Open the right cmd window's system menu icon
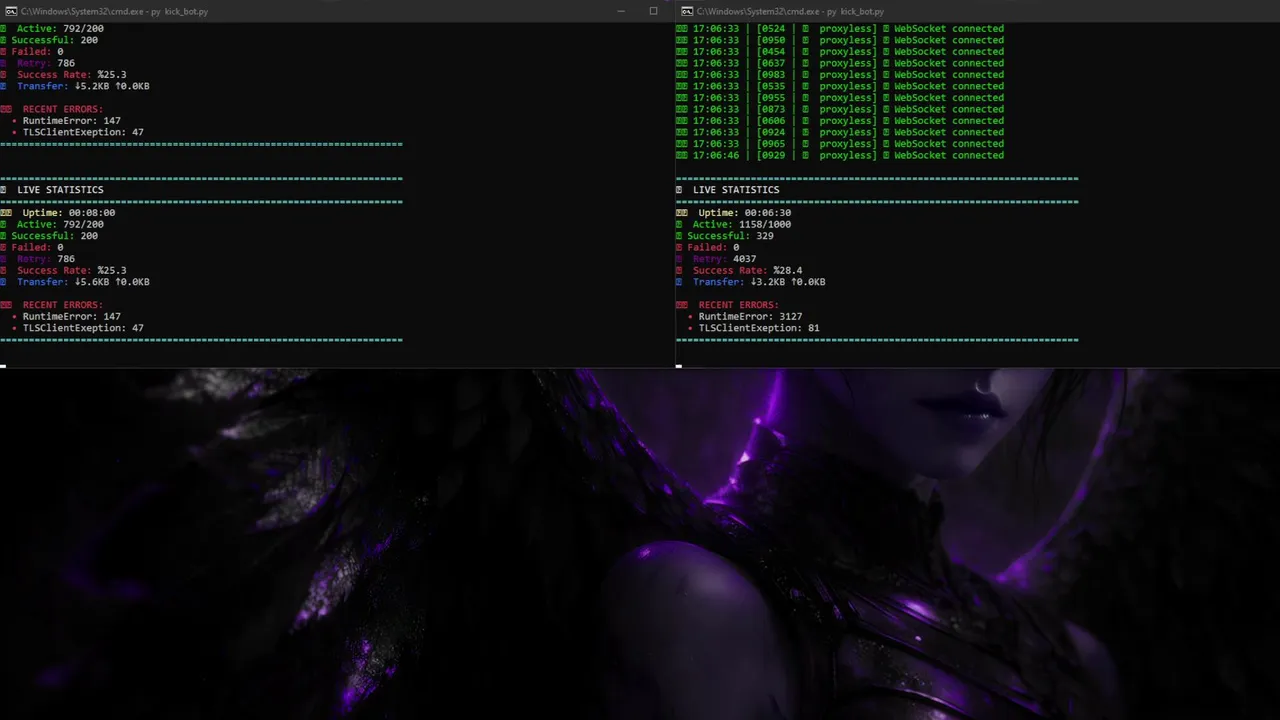 [x=686, y=11]
